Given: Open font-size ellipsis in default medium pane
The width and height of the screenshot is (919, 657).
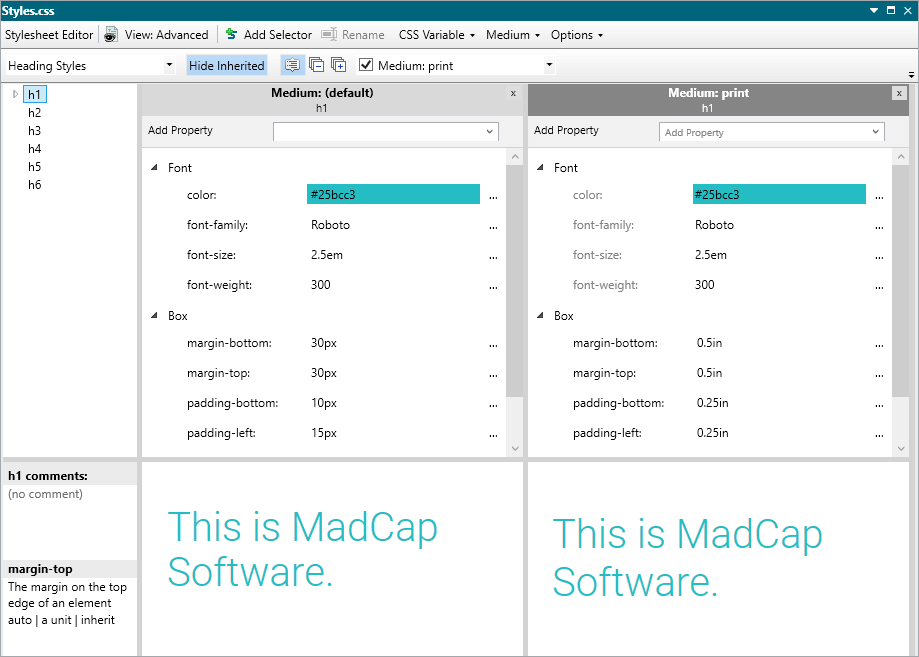Looking at the screenshot, I should pos(493,256).
